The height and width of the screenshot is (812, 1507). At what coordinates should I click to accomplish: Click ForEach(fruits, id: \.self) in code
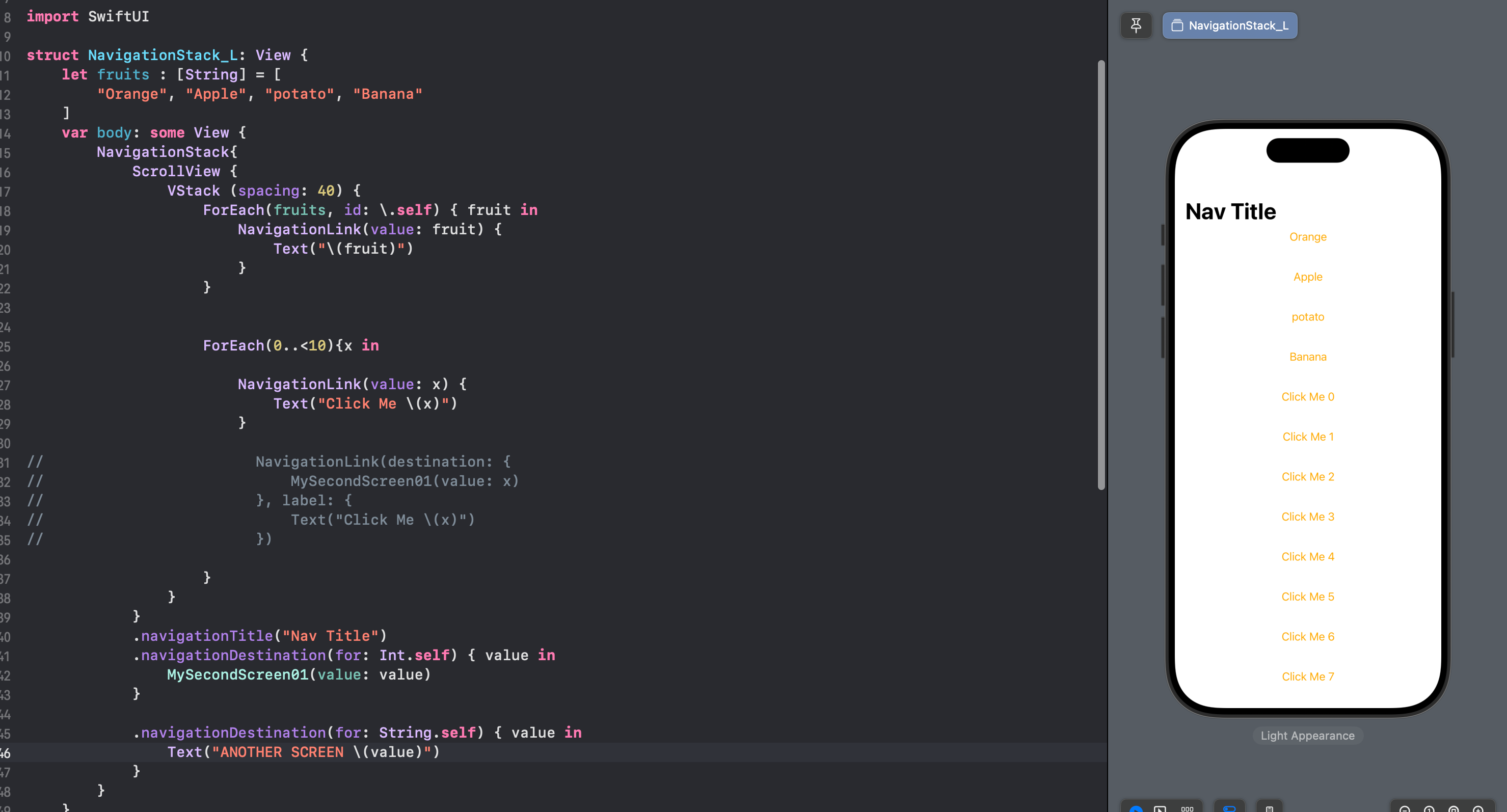click(x=321, y=210)
